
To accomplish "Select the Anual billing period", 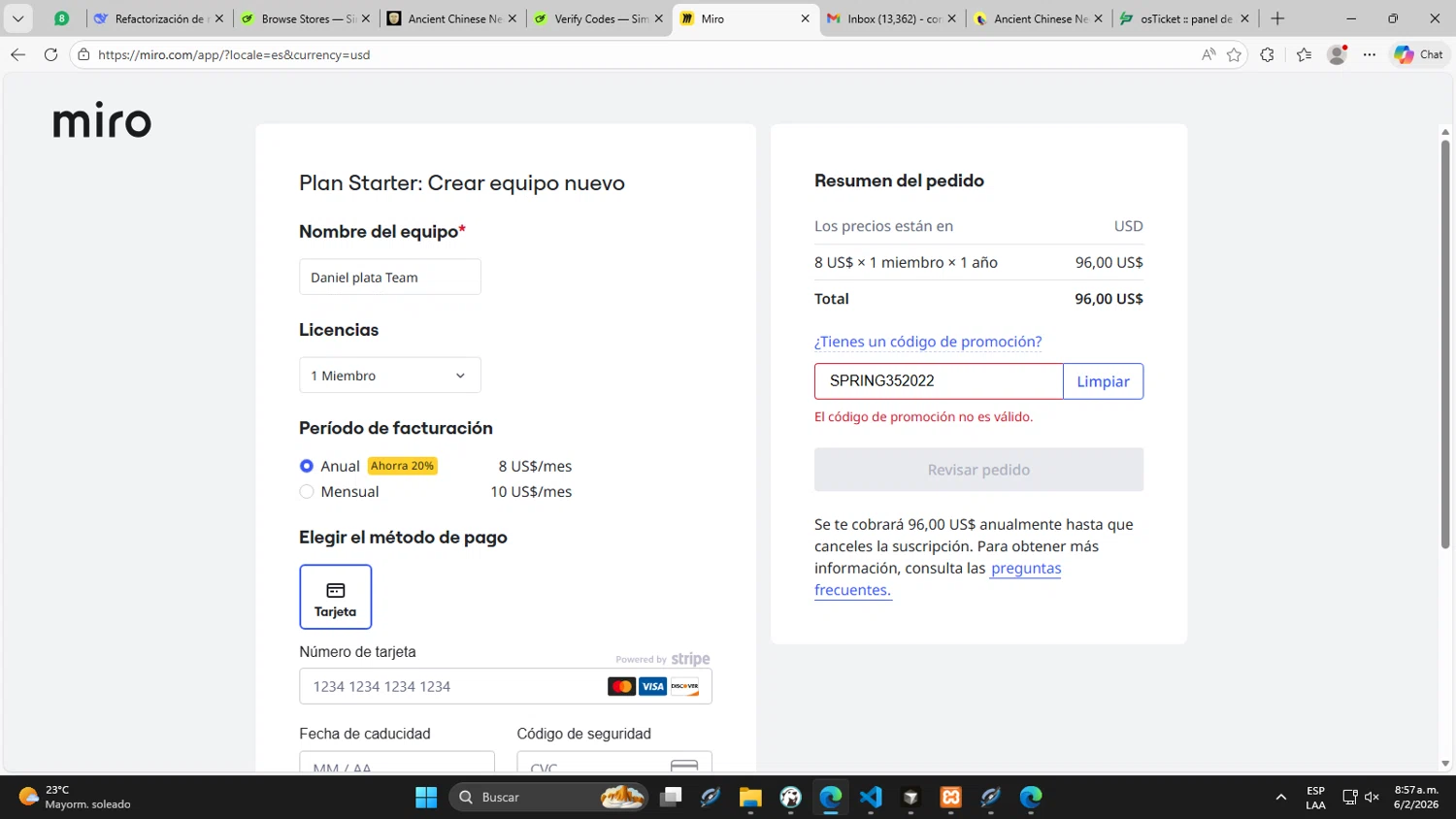I will tap(307, 466).
